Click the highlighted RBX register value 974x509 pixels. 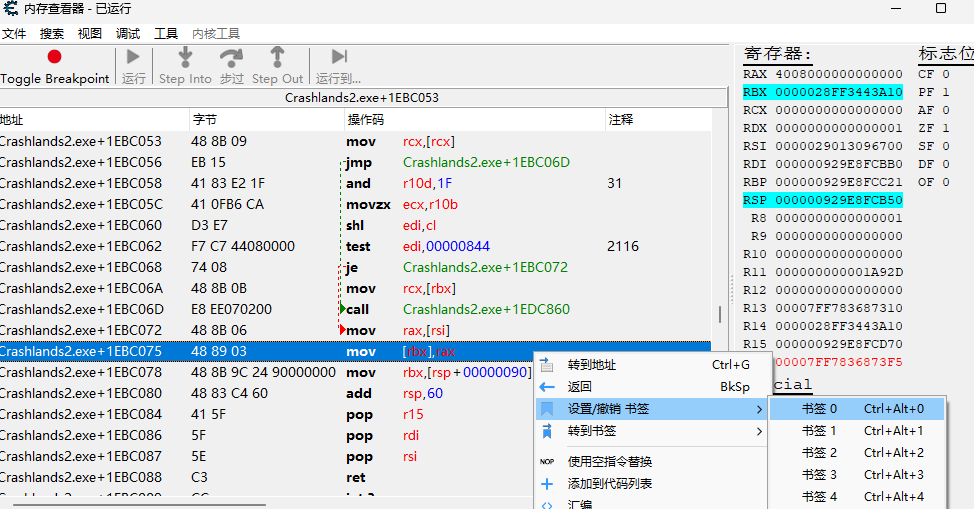click(x=839, y=92)
